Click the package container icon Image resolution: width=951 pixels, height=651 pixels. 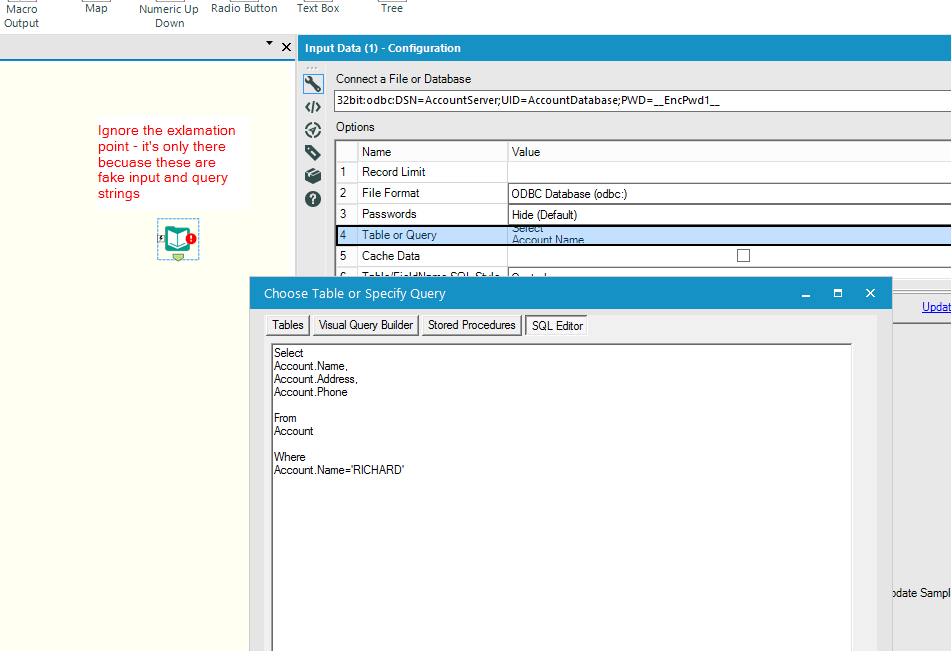pos(312,175)
